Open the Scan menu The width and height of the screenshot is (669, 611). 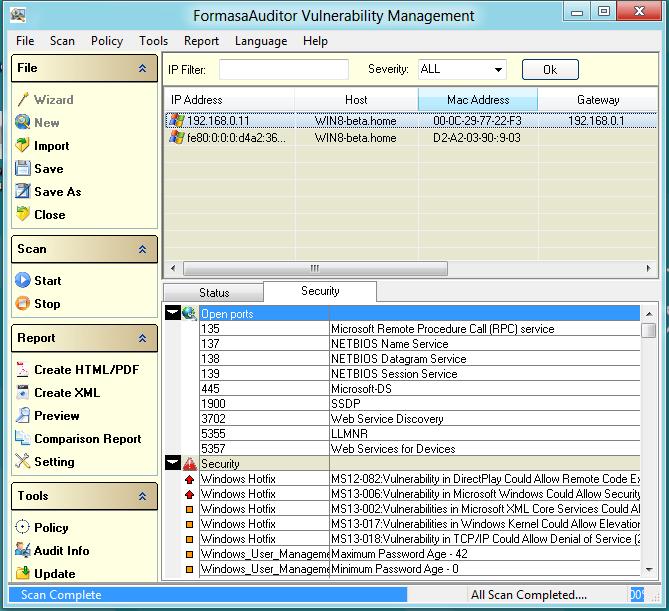[62, 41]
